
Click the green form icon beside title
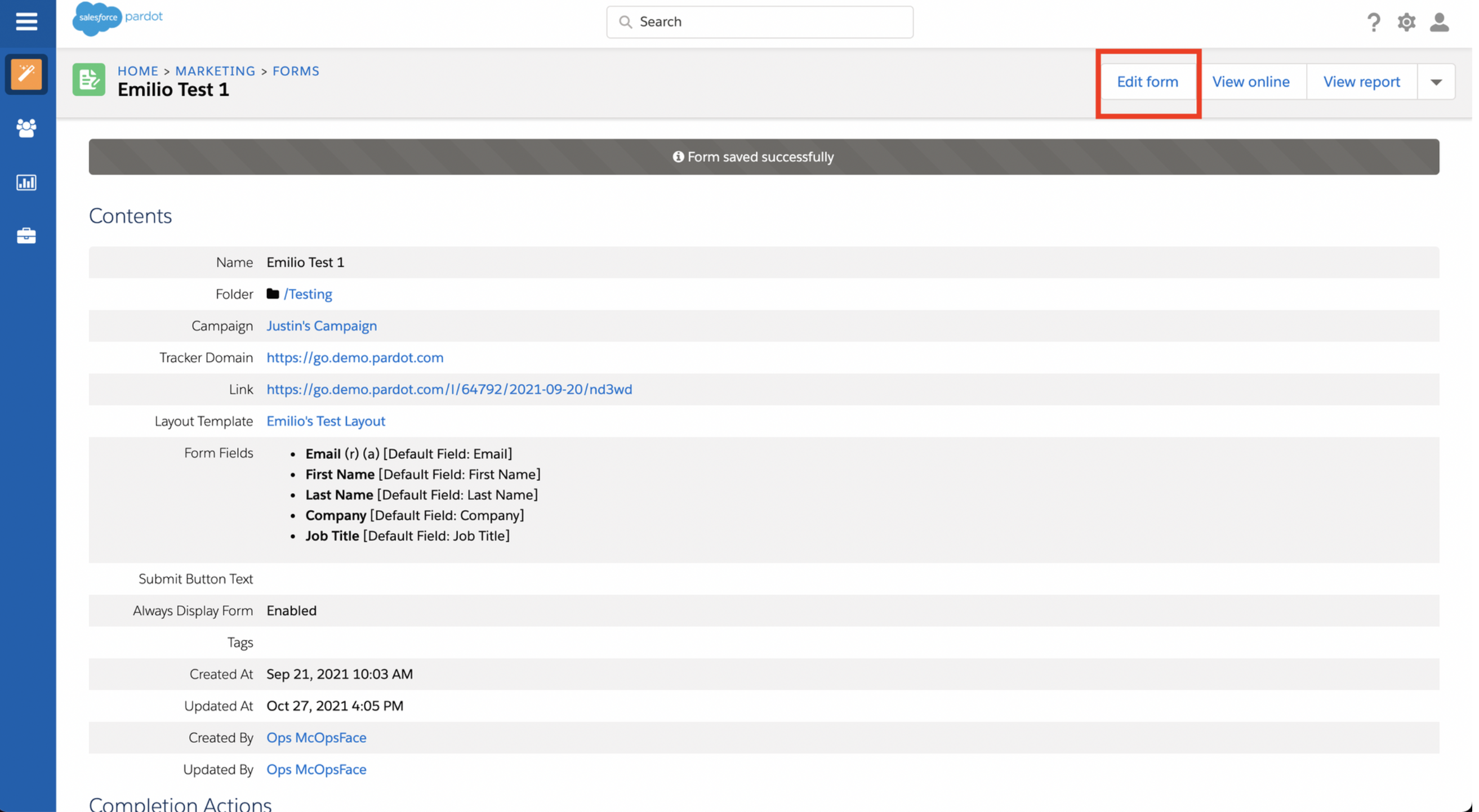click(89, 79)
